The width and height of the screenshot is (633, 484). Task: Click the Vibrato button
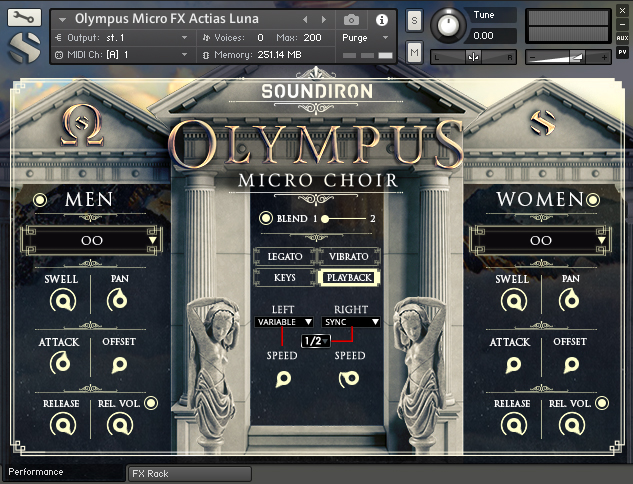pos(349,257)
